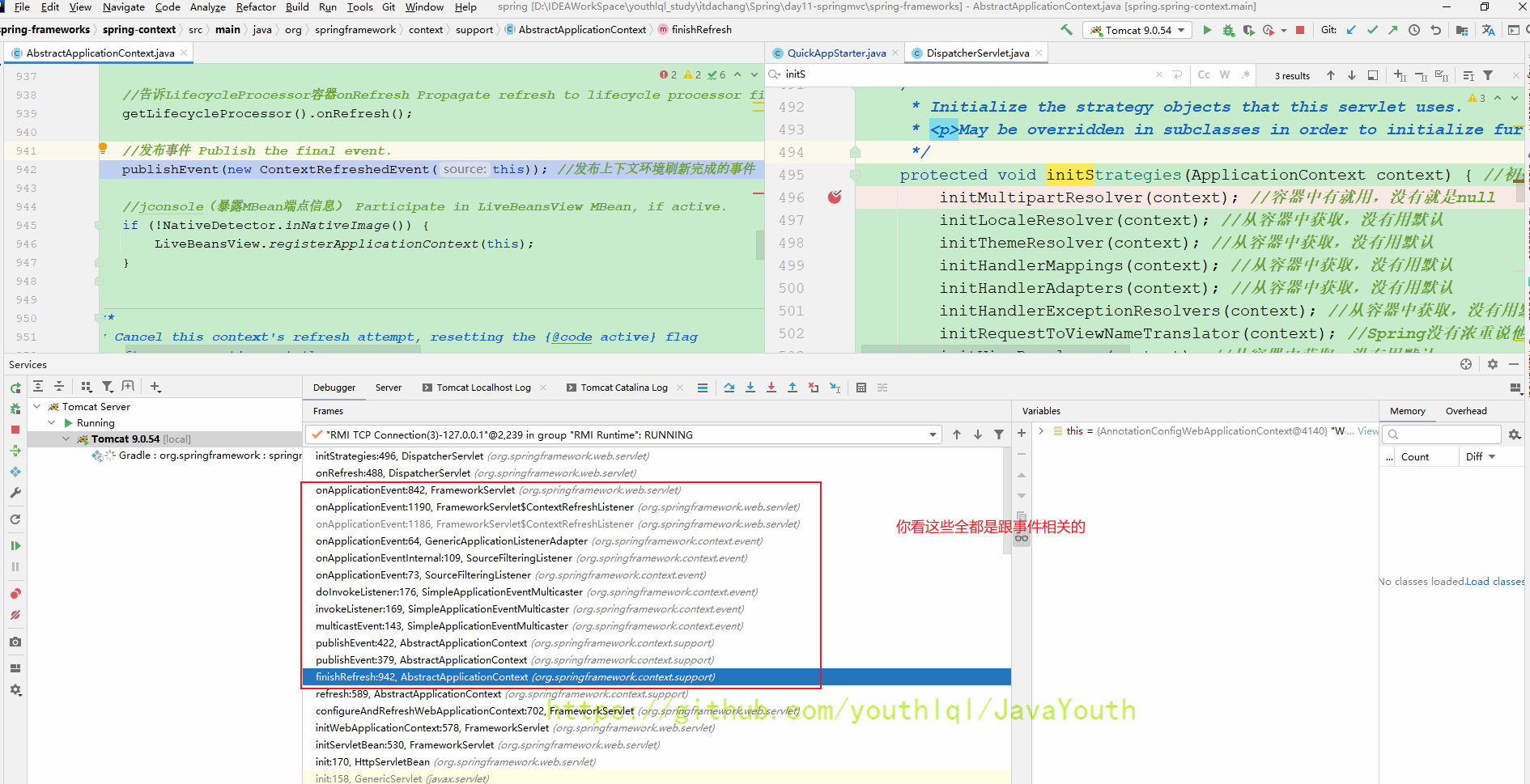Viewport: 1530px width, 784px height.
Task: Toggle Match Case (Cc) in search bar
Action: [x=1204, y=74]
